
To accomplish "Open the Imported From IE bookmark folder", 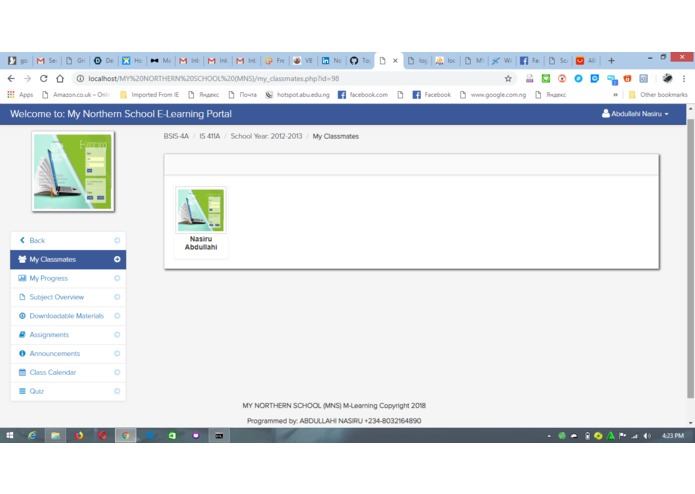I will click(x=150, y=95).
